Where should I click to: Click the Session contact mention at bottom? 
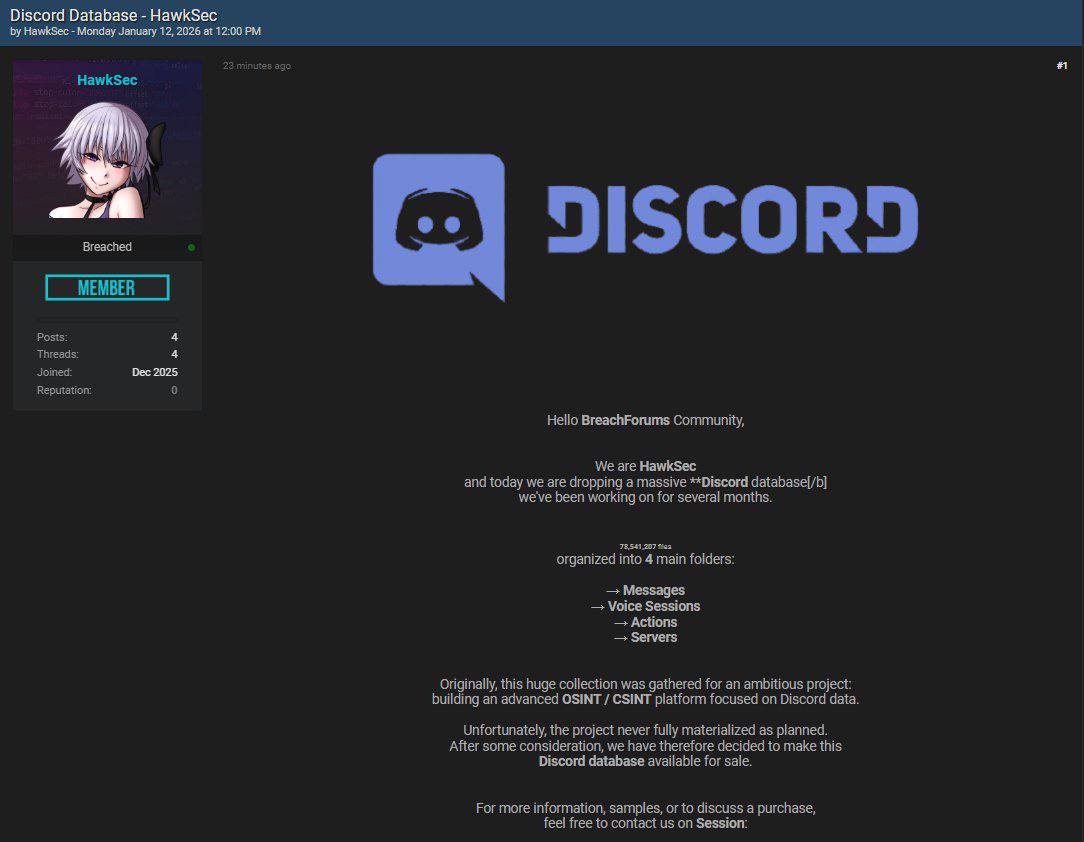point(719,823)
